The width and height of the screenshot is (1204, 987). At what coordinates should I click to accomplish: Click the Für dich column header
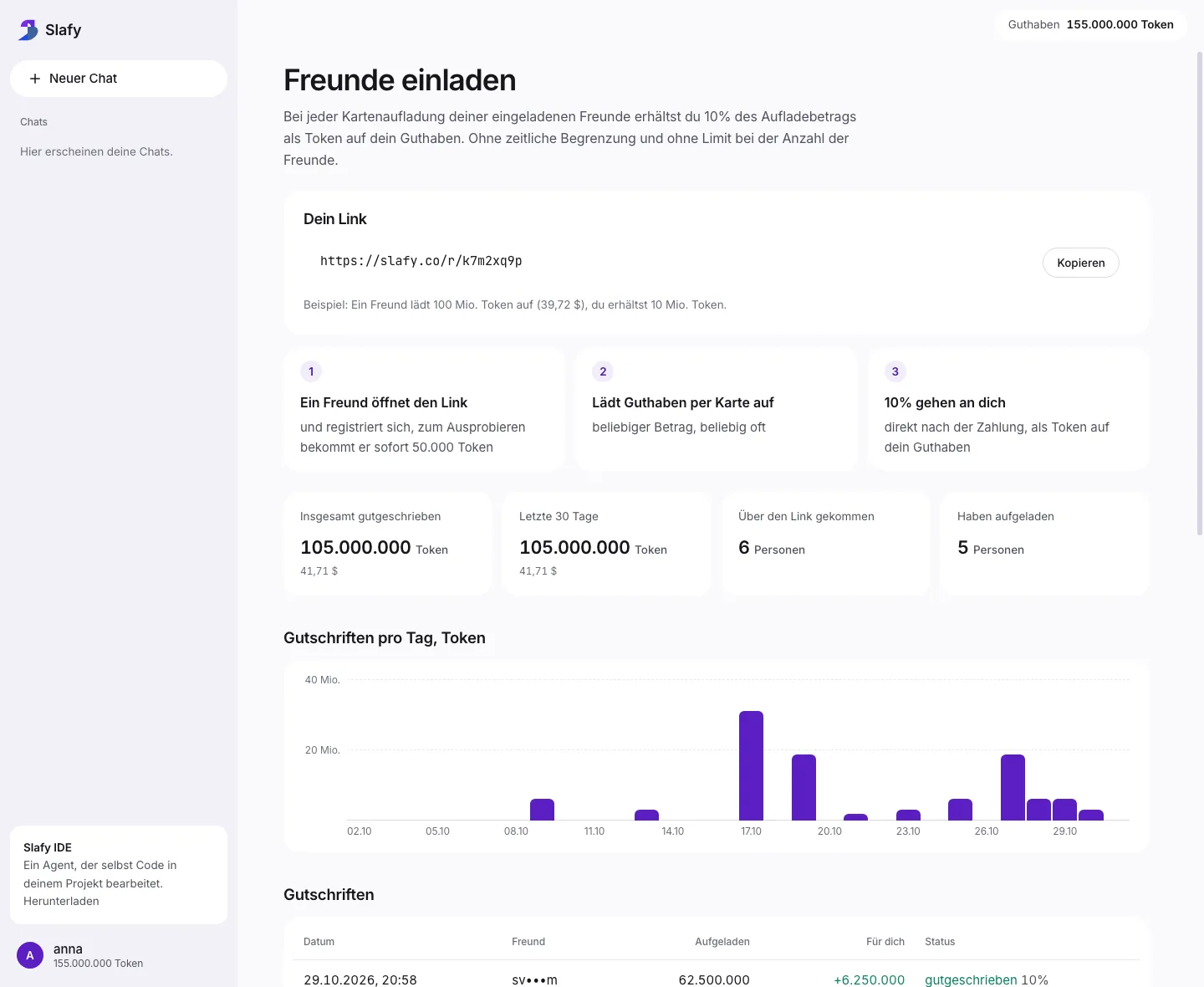tap(885, 942)
